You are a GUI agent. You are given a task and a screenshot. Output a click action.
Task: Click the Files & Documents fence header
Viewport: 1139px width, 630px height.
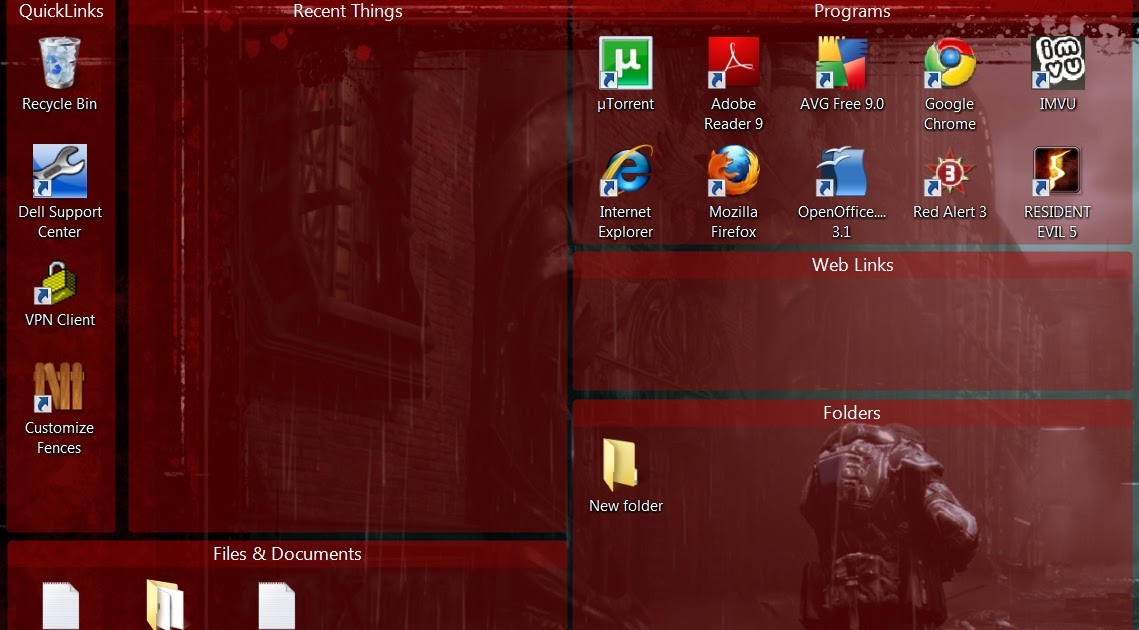pos(287,554)
